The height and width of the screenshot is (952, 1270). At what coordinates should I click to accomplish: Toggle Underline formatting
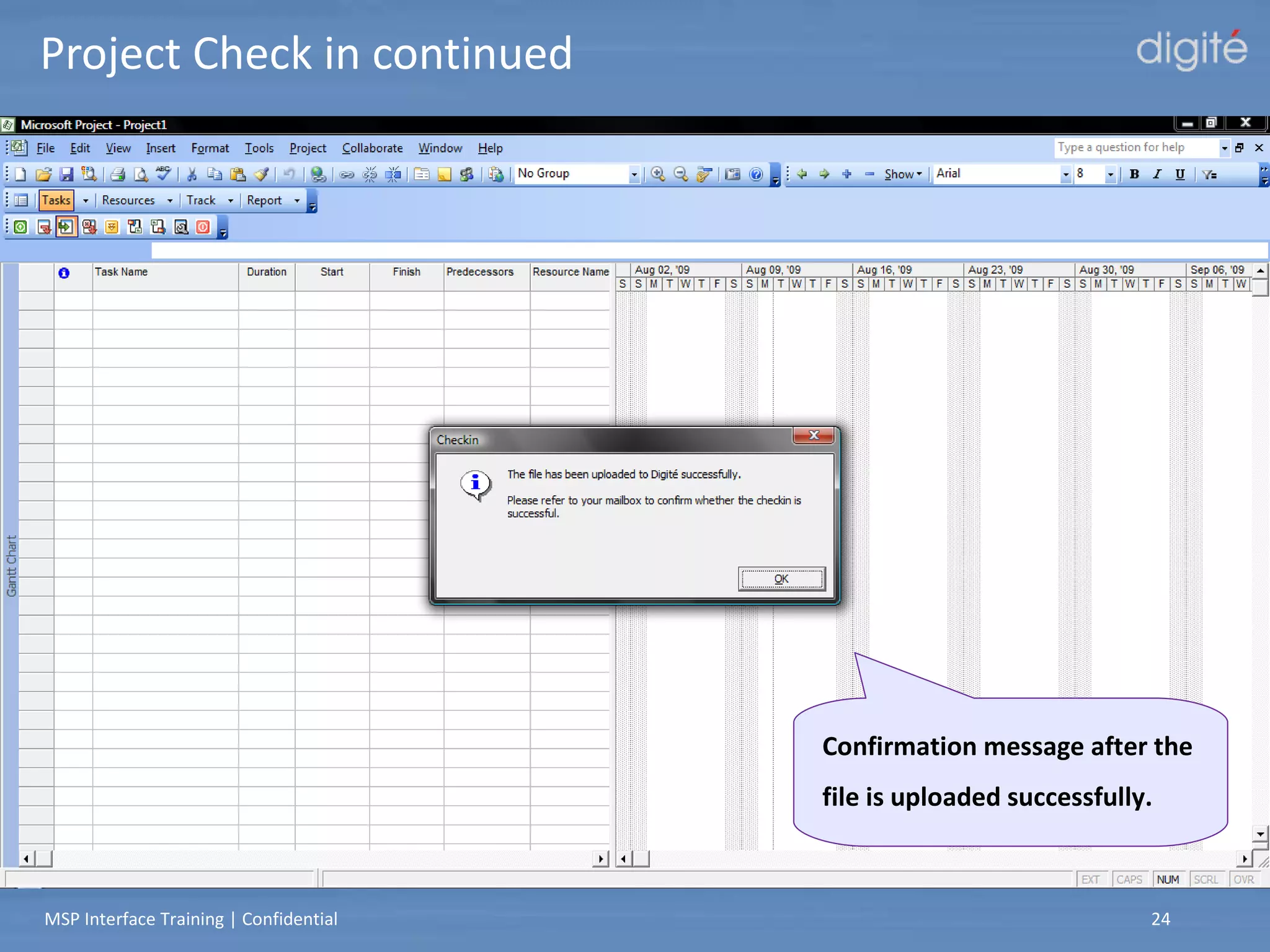tap(1180, 174)
